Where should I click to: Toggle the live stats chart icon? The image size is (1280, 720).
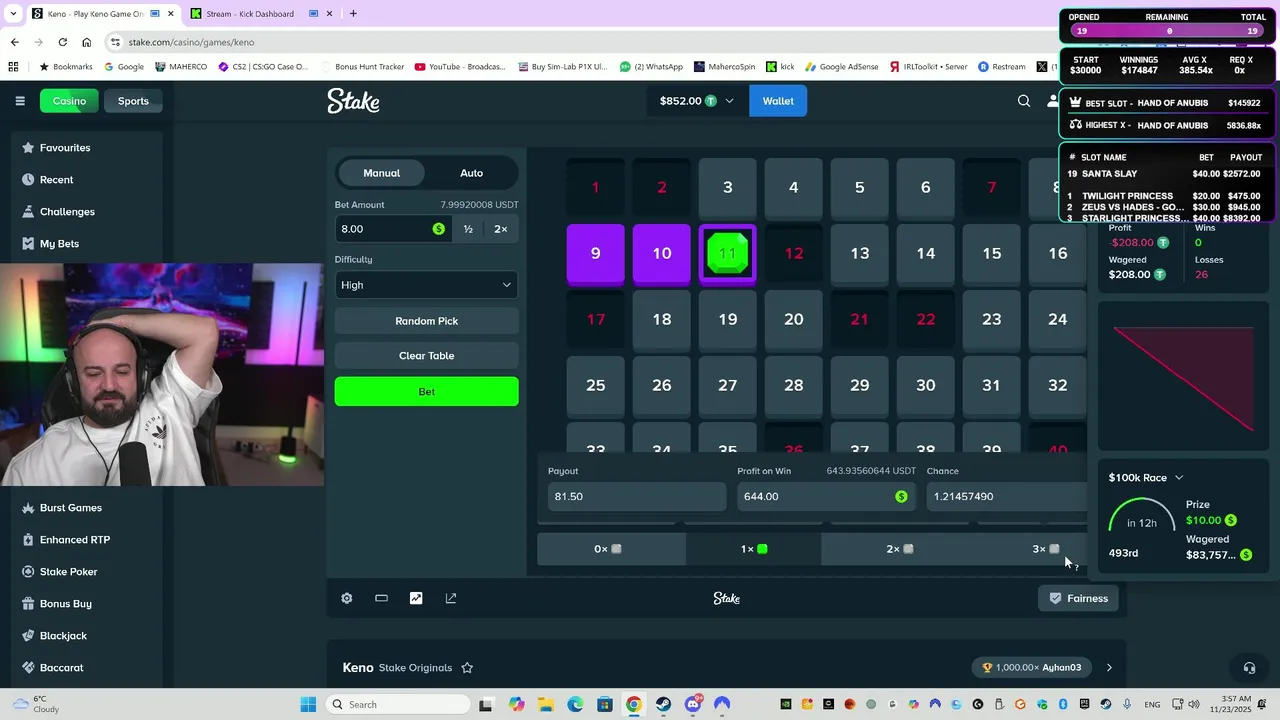416,598
